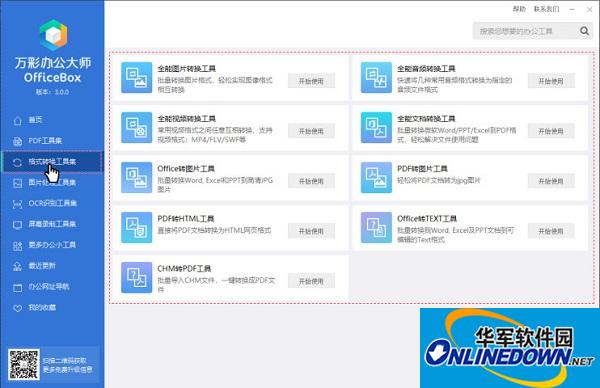Focus the office tool search field

526,31
